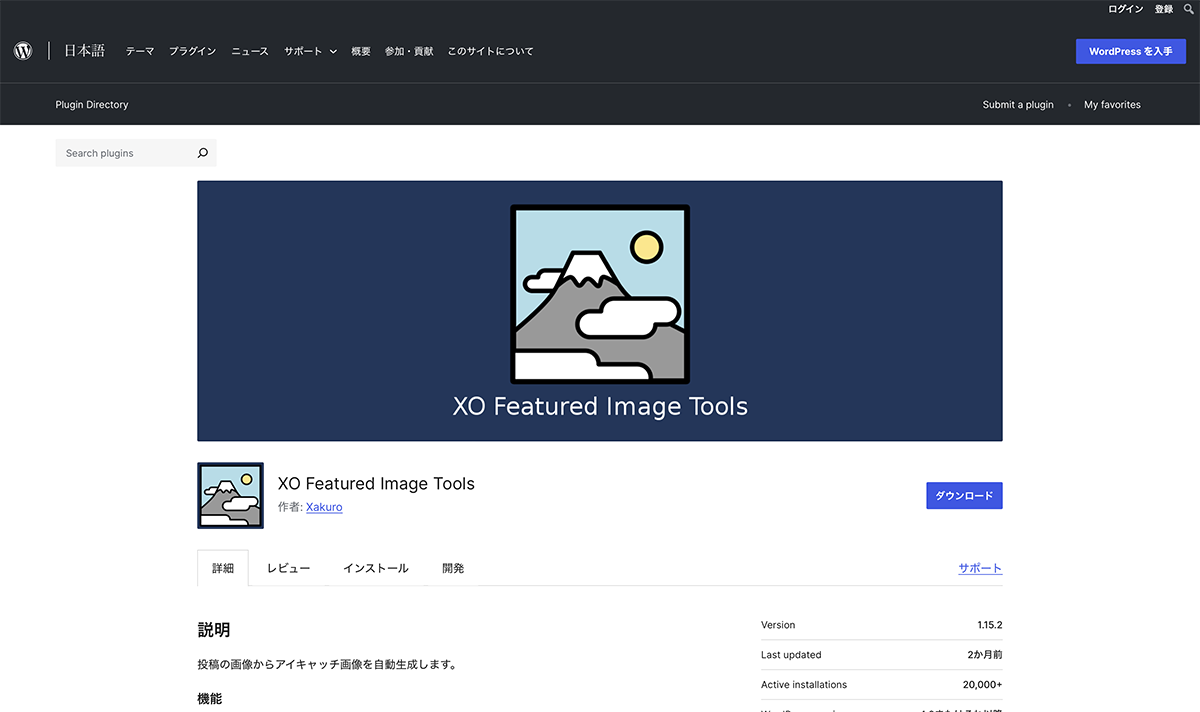
Task: Open このサイトについて menu item
Action: (x=490, y=51)
